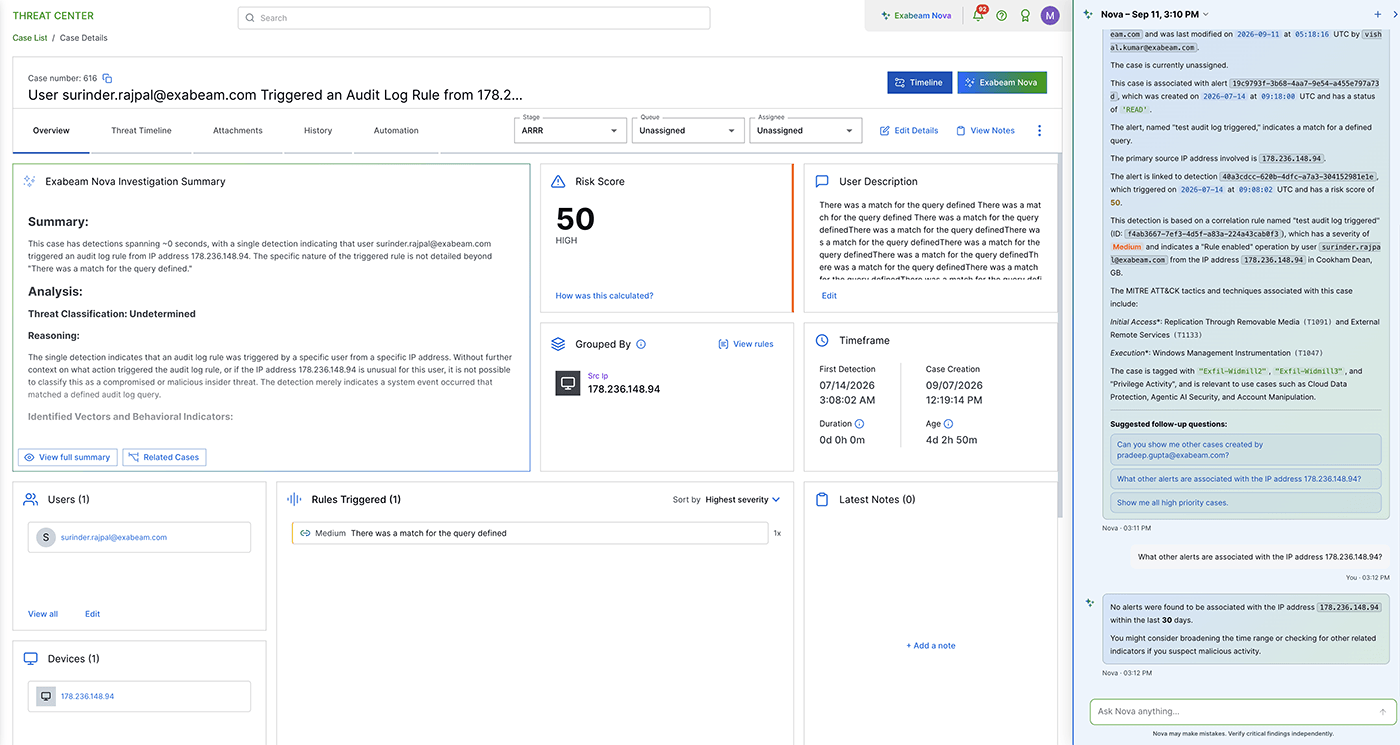
Task: Switch to Attachments tab
Action: tap(238, 131)
